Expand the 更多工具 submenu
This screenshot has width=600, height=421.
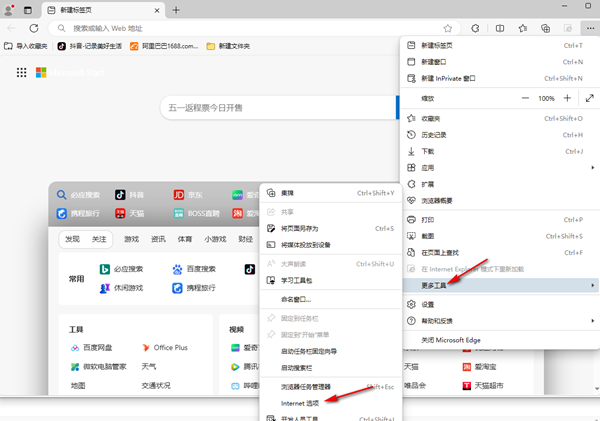500,286
